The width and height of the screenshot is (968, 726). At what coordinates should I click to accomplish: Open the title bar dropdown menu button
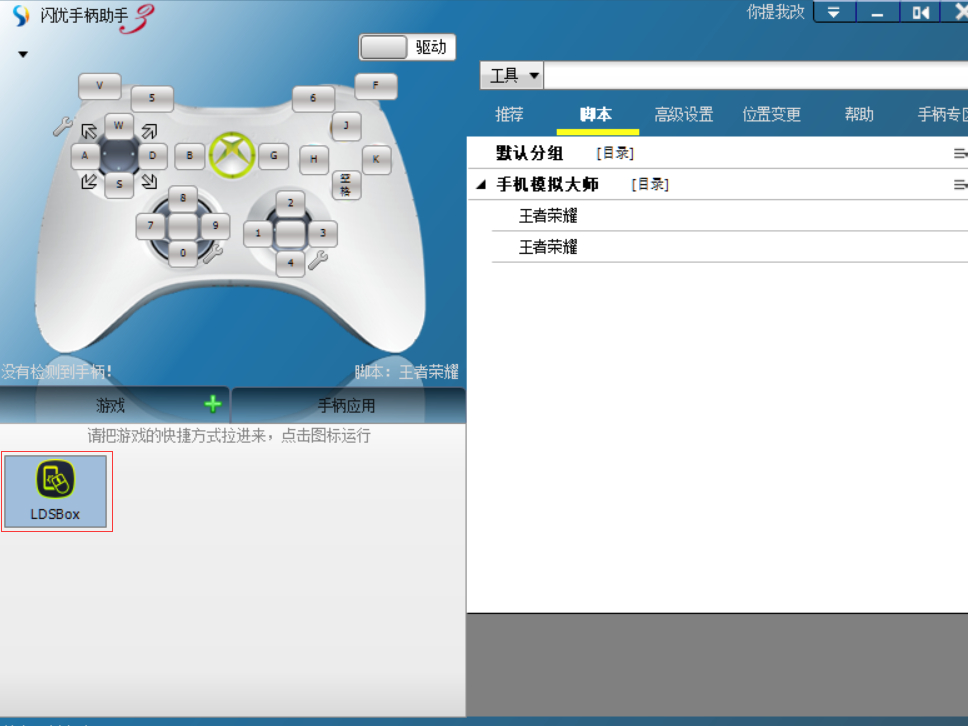click(x=834, y=12)
